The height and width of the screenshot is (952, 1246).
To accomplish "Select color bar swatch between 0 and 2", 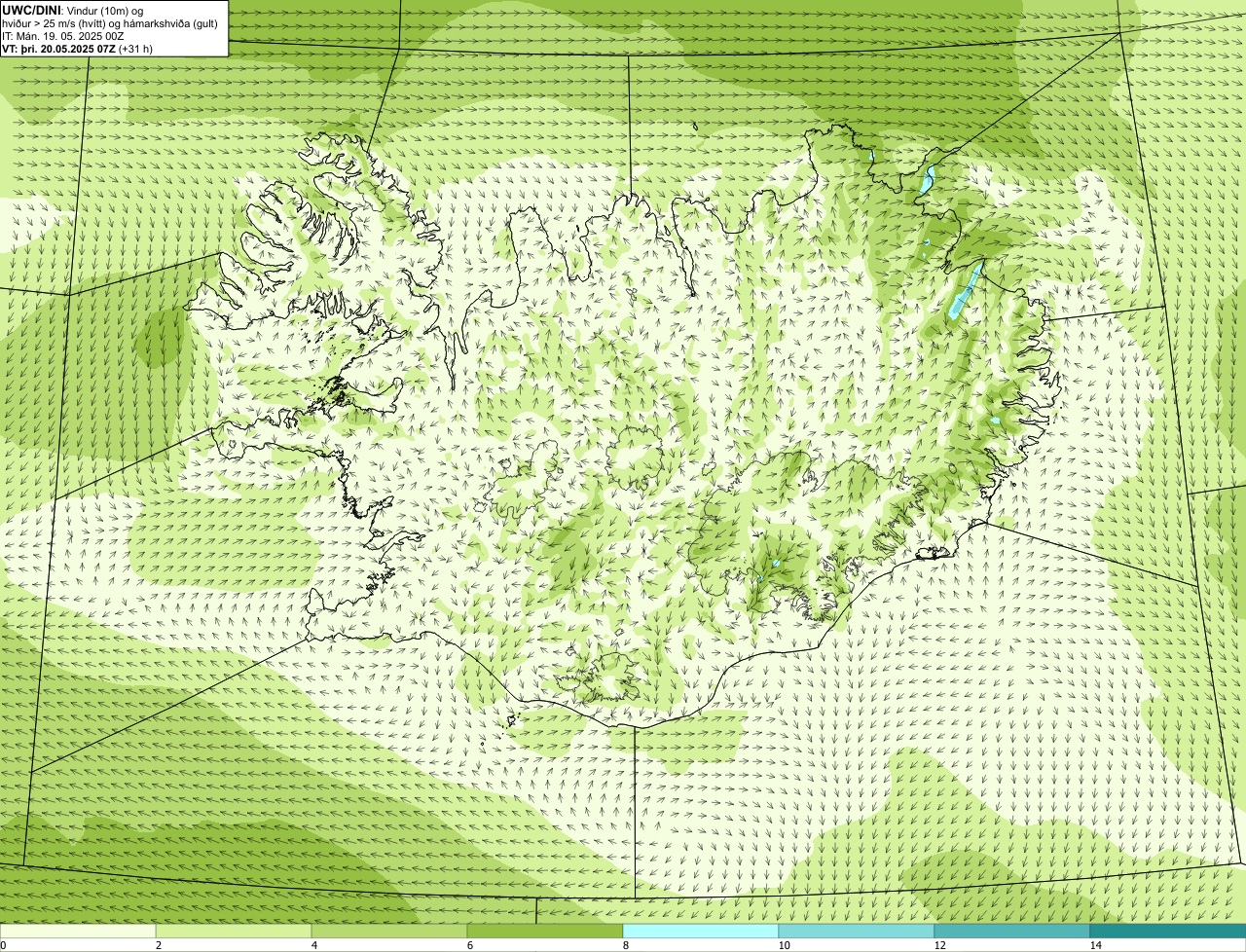I will point(78,931).
